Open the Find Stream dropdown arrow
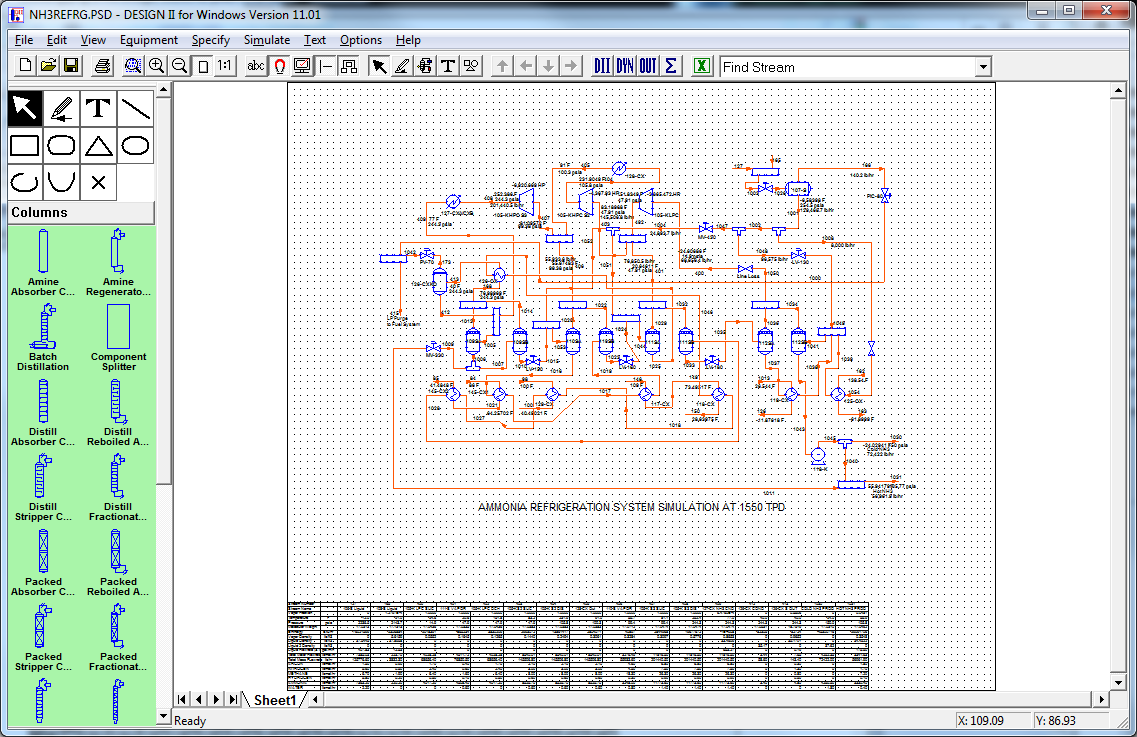1137x737 pixels. tap(983, 67)
